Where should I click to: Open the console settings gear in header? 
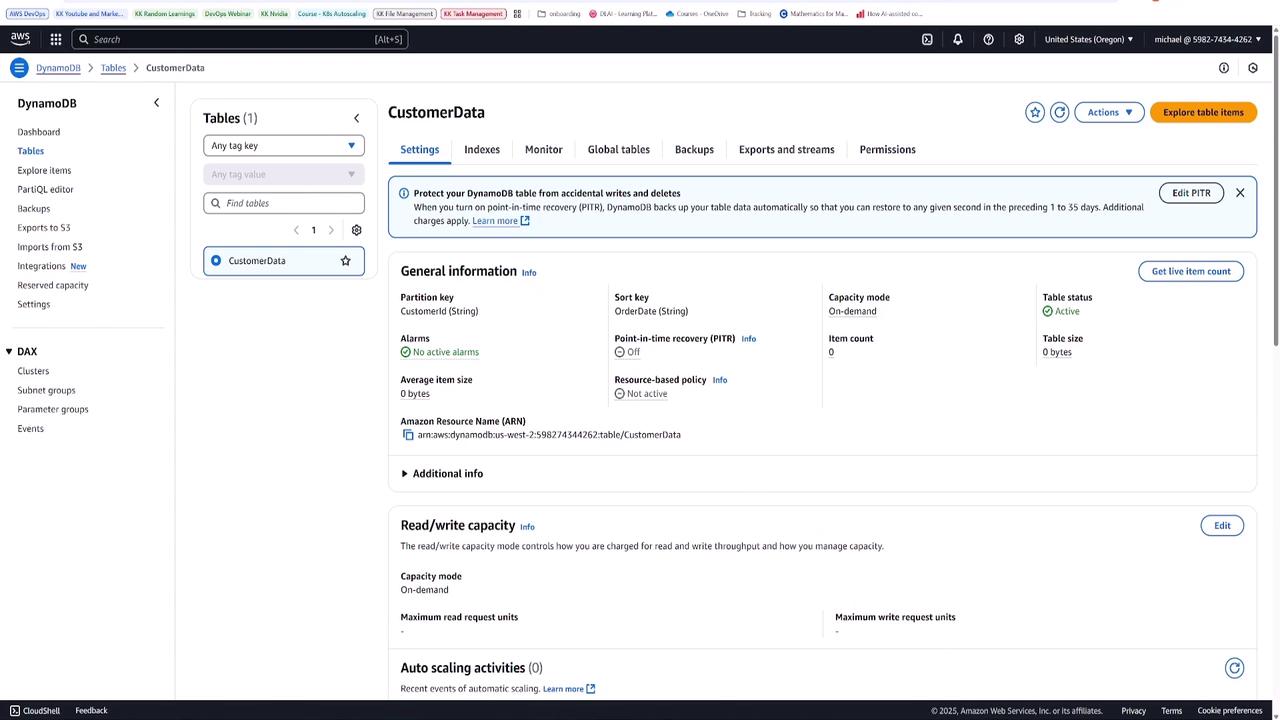click(x=1019, y=39)
